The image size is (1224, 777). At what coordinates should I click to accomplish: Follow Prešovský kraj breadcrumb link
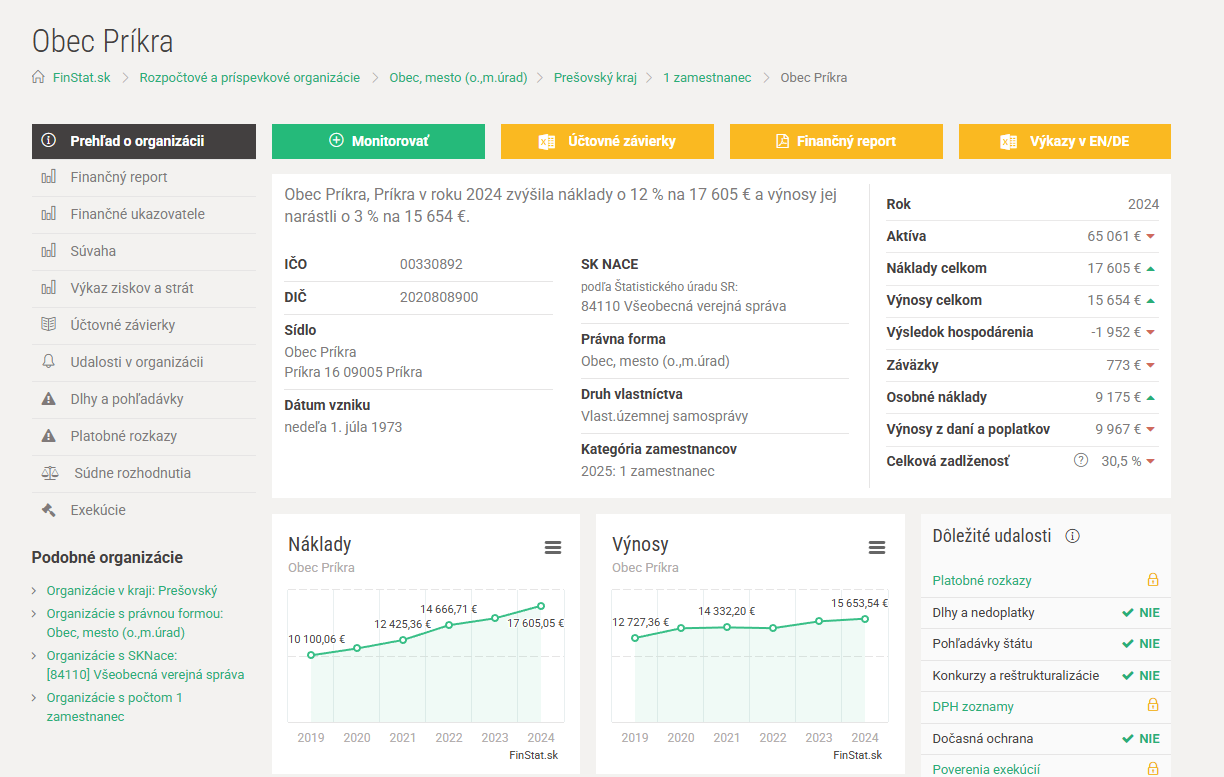coord(595,77)
